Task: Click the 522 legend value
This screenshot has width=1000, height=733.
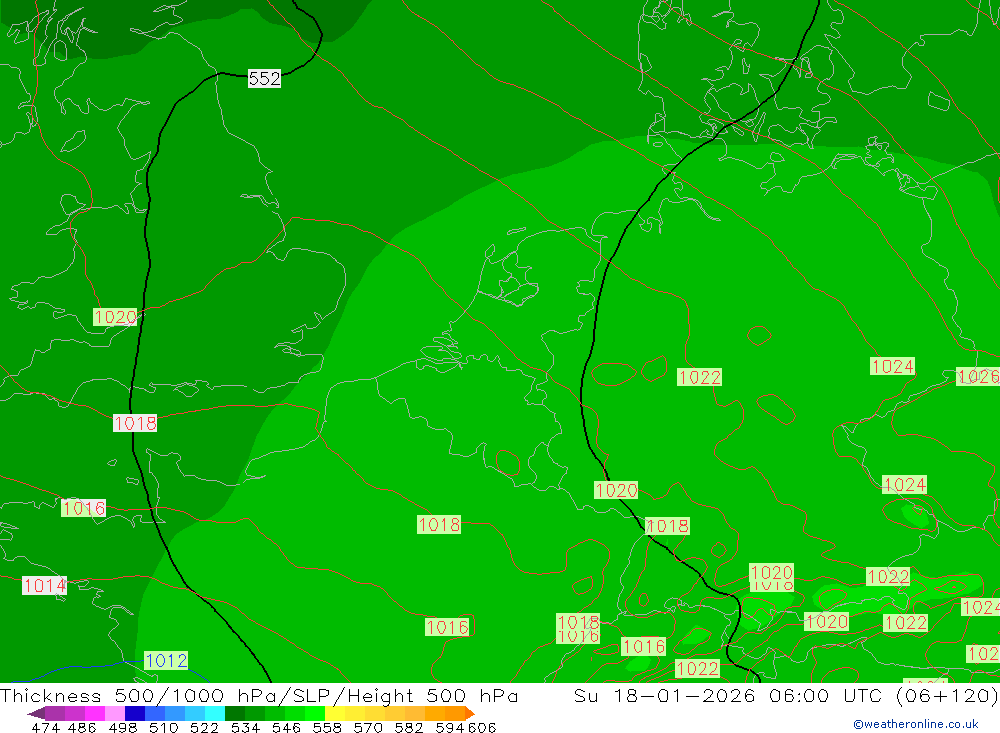Action: pyautogui.click(x=204, y=727)
